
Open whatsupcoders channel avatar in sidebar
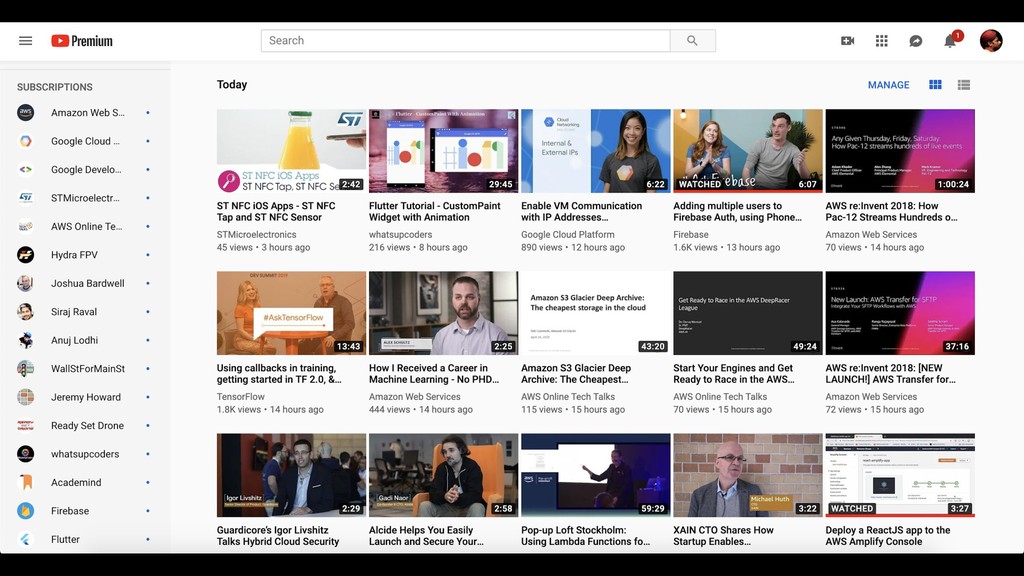(x=25, y=454)
